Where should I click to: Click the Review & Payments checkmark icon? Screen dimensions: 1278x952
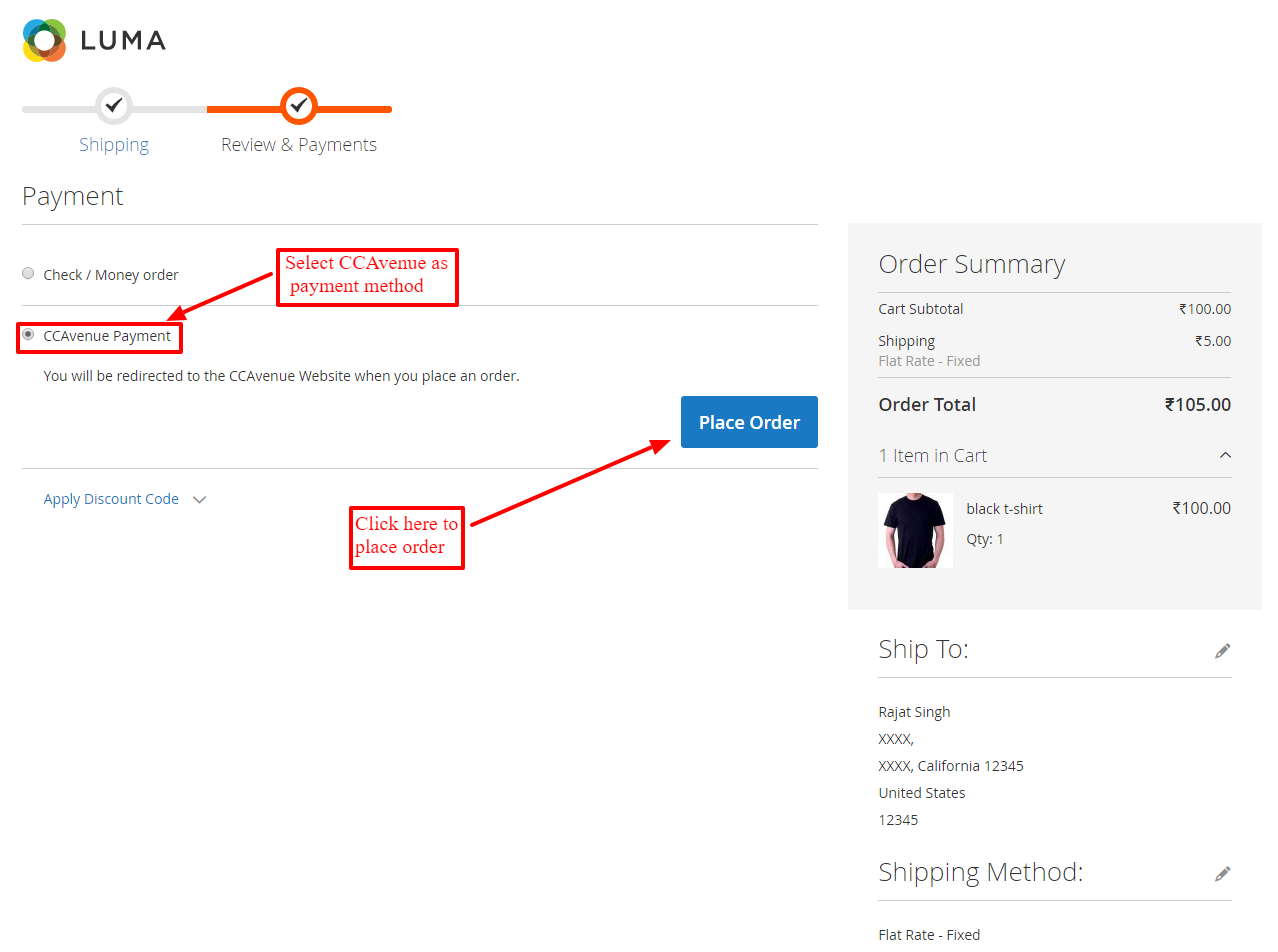coord(298,105)
